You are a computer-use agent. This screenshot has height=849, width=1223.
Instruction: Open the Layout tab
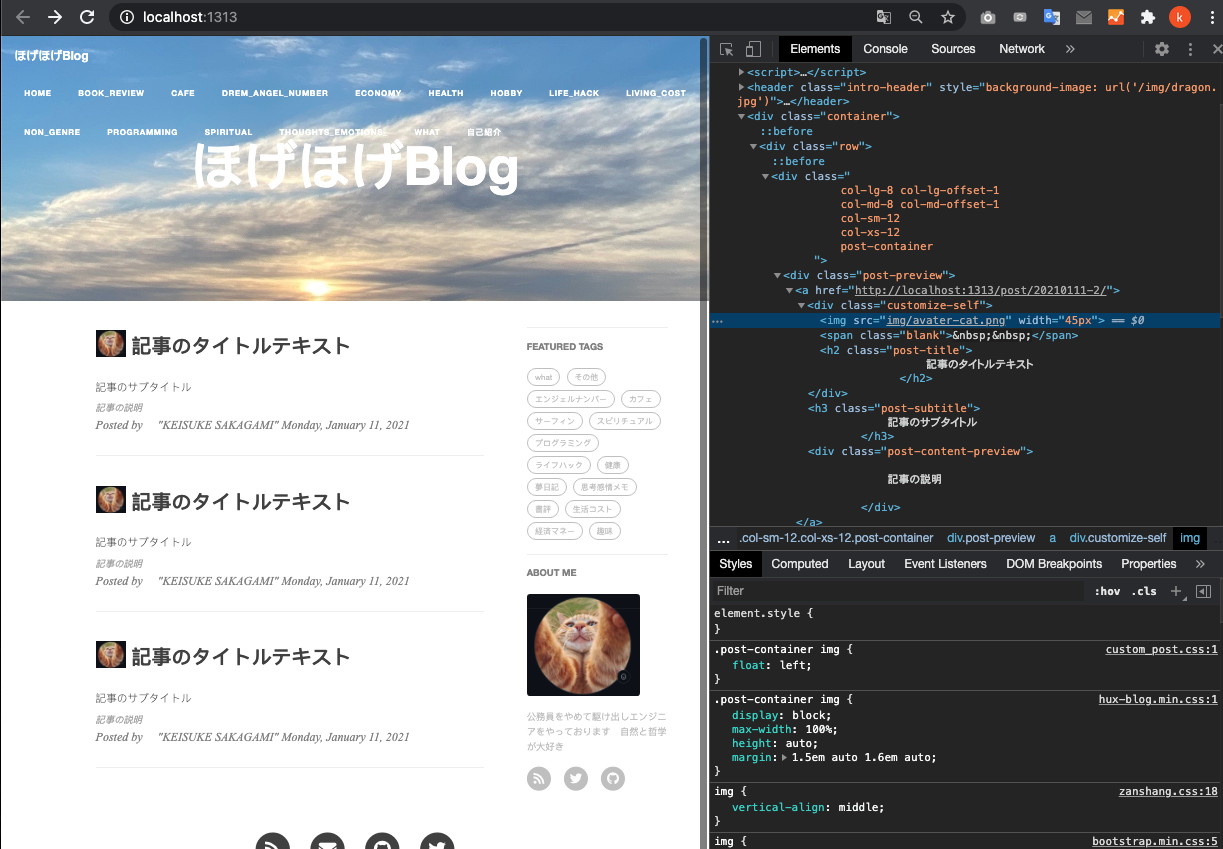pos(866,564)
